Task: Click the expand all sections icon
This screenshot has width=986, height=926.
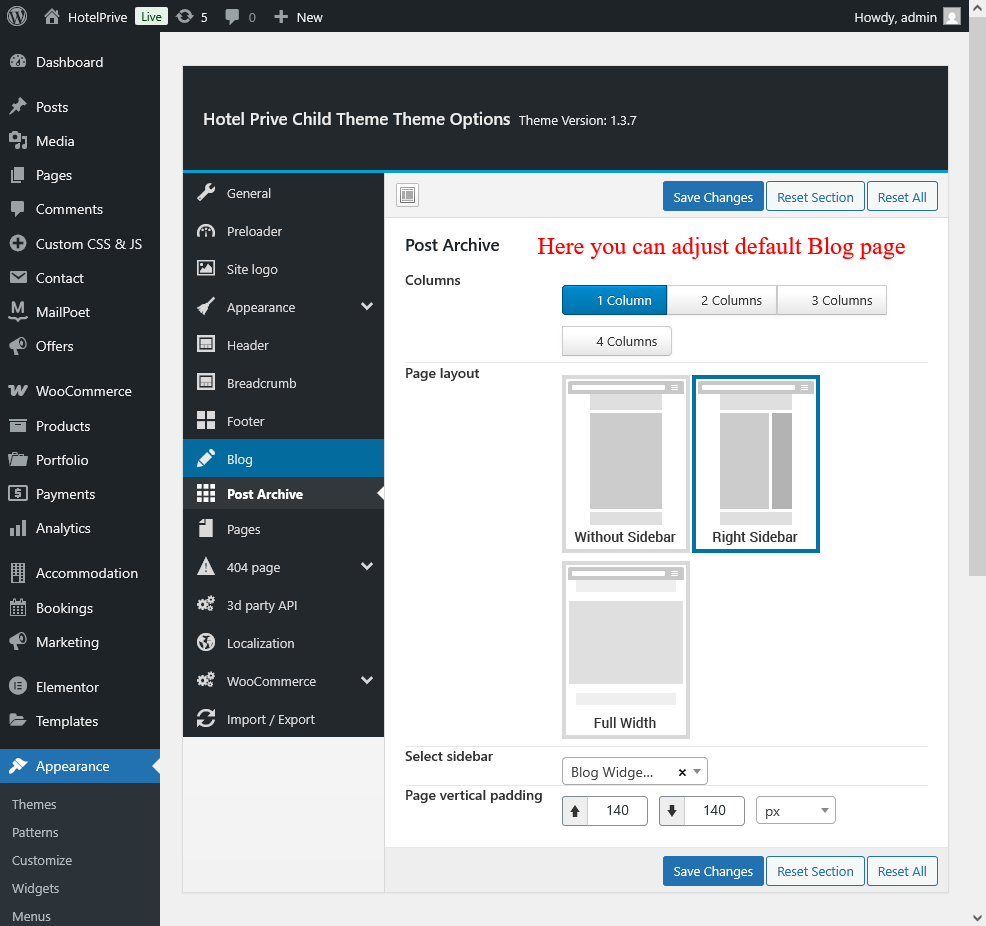Action: click(x=408, y=196)
